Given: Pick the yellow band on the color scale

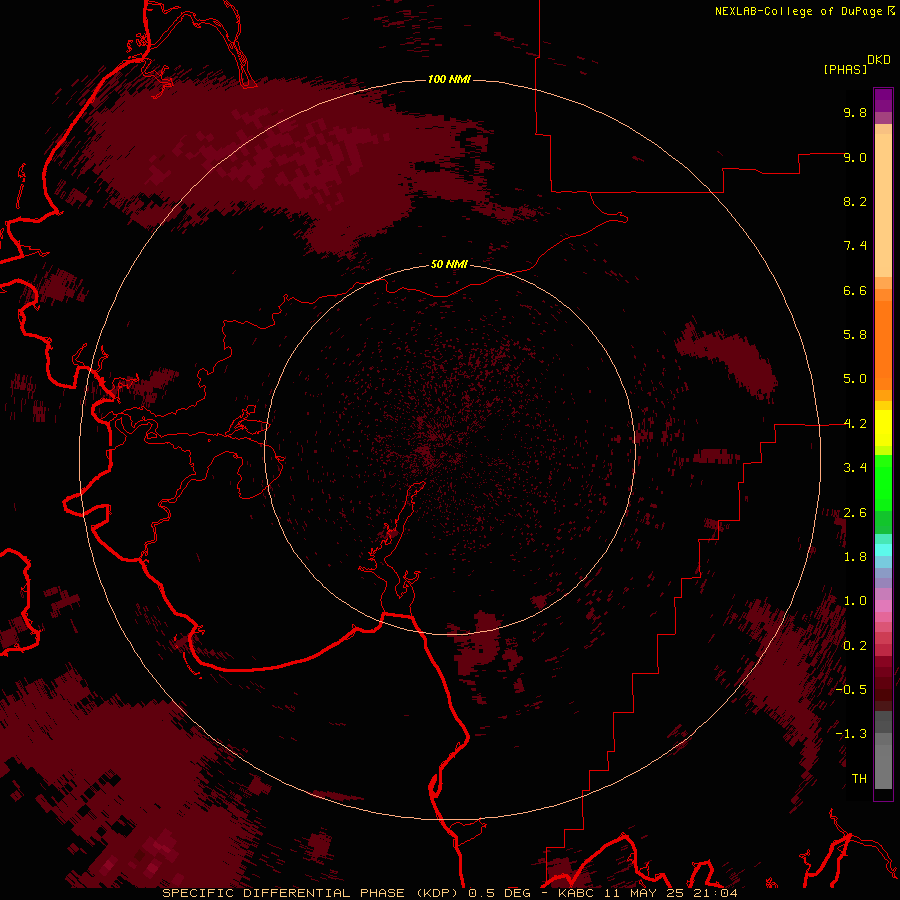Looking at the screenshot, I should click(x=883, y=428).
